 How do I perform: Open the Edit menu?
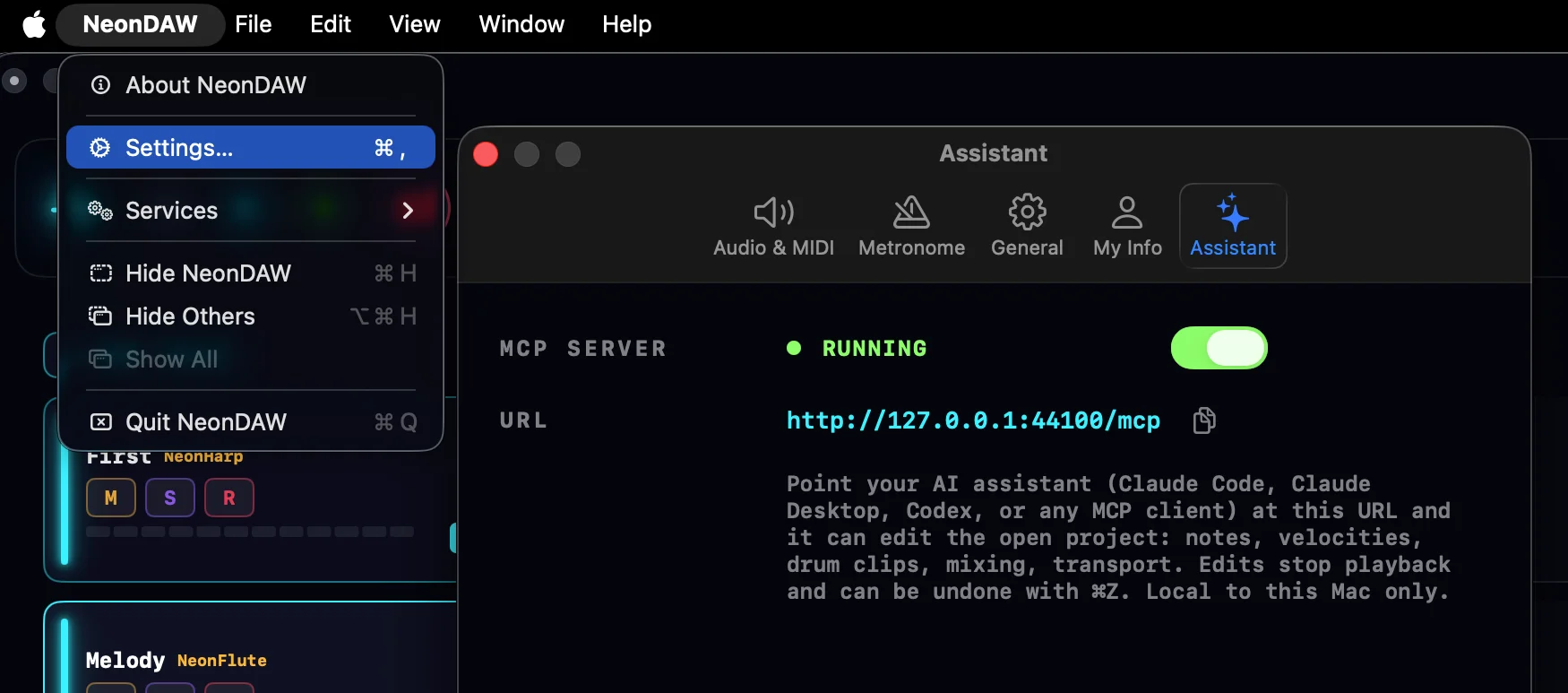click(x=331, y=24)
